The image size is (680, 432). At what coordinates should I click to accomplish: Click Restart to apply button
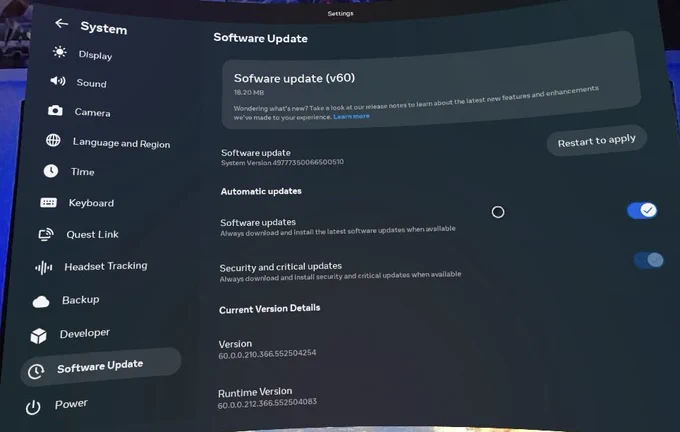[596, 141]
